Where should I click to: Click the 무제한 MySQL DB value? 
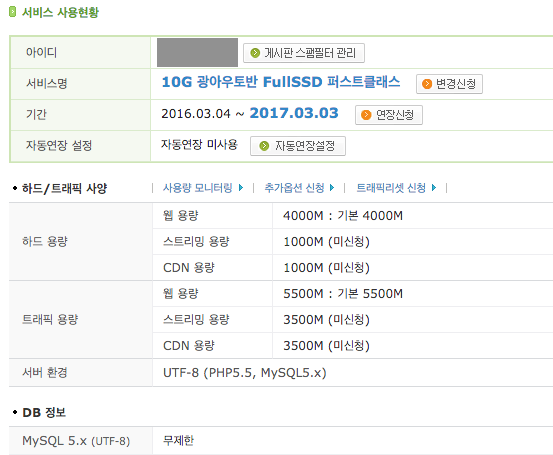point(178,441)
